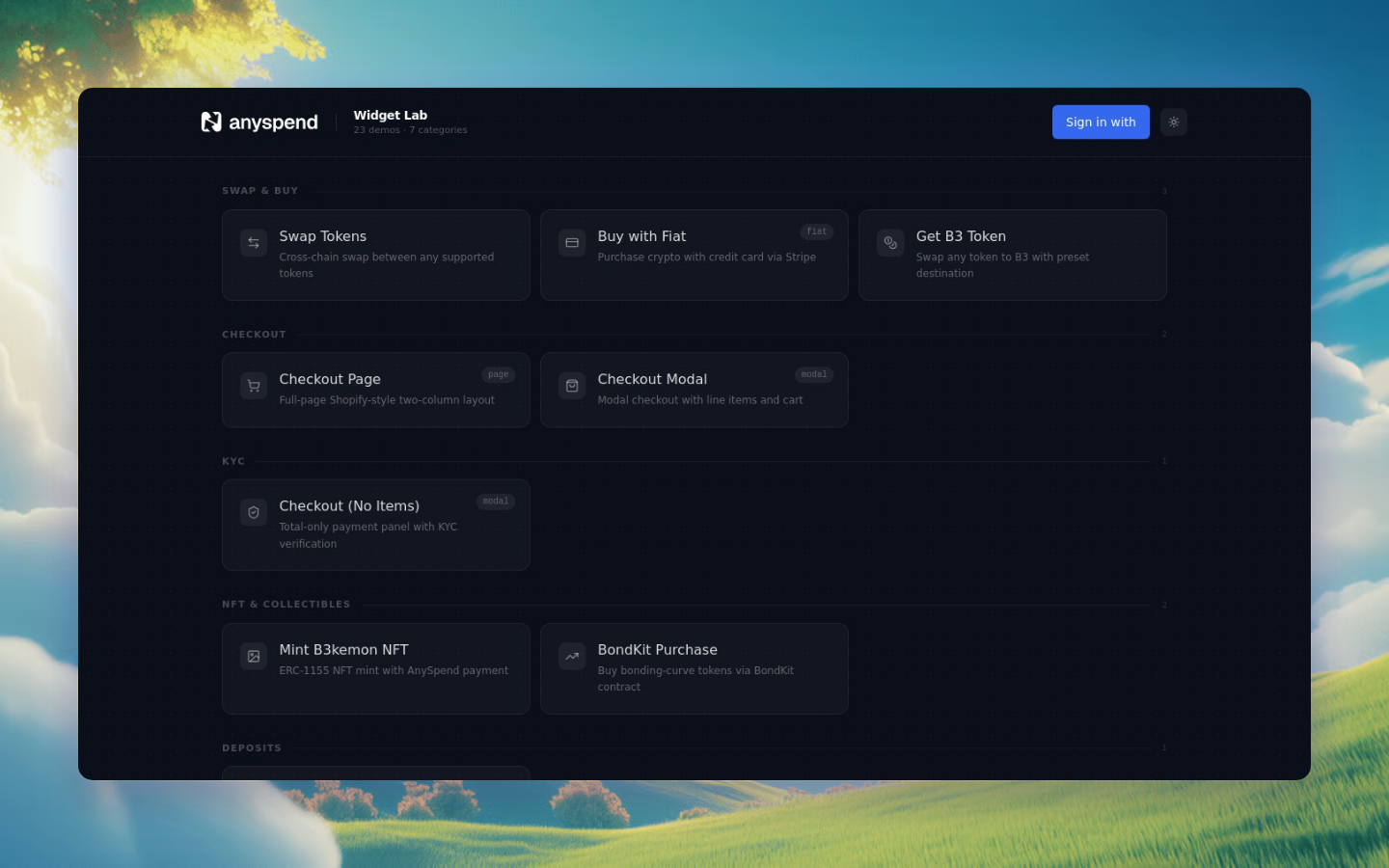Open the Checkout Modal demo card
This screenshot has width=1389, height=868.
[694, 390]
